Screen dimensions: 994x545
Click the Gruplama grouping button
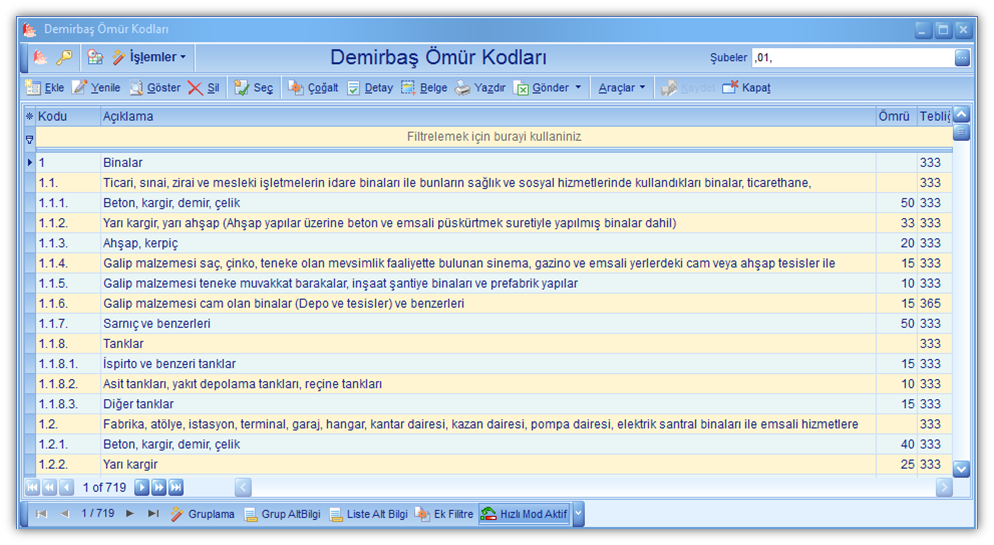202,514
